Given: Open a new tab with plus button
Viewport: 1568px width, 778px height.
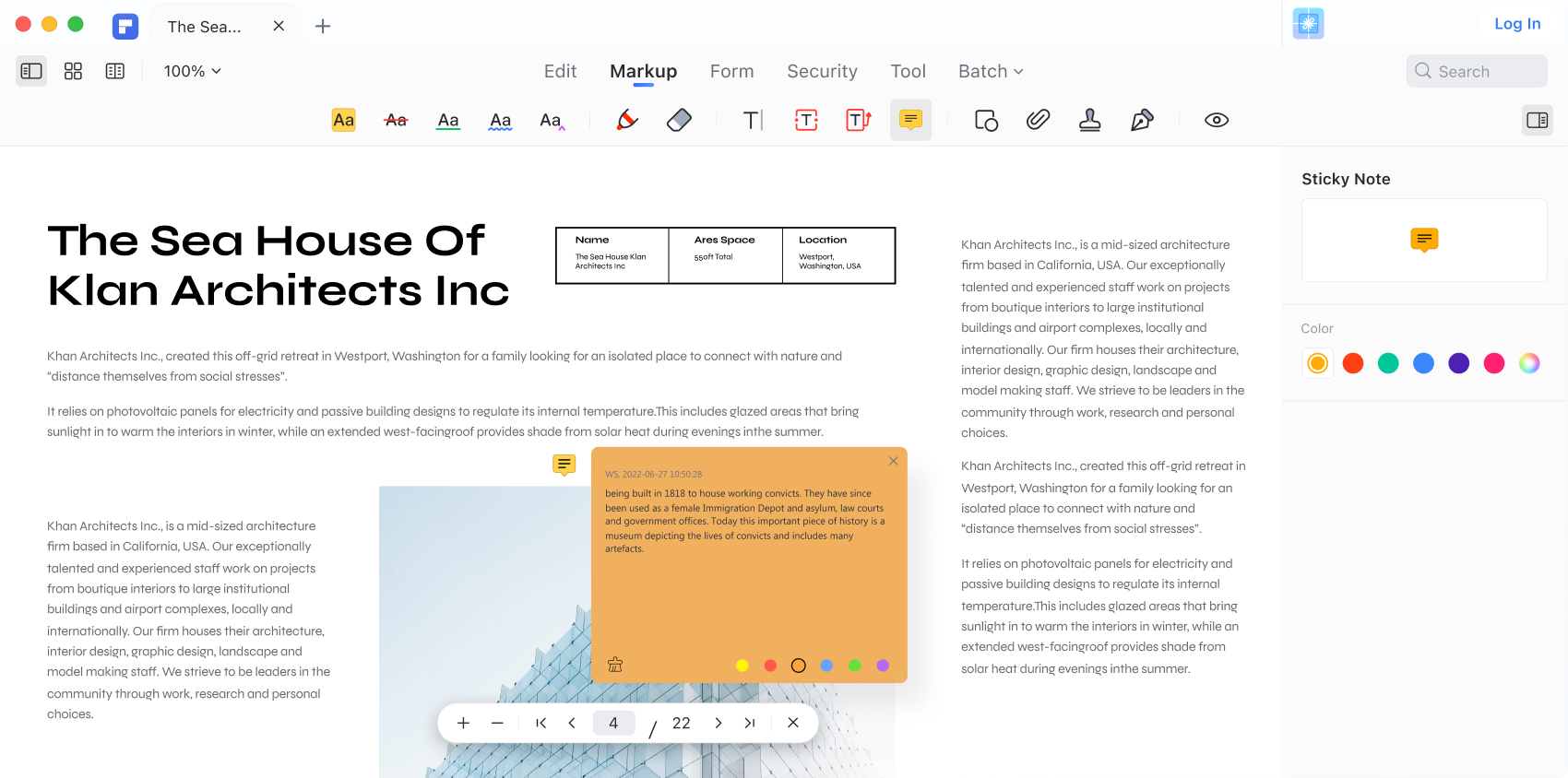Looking at the screenshot, I should (323, 26).
